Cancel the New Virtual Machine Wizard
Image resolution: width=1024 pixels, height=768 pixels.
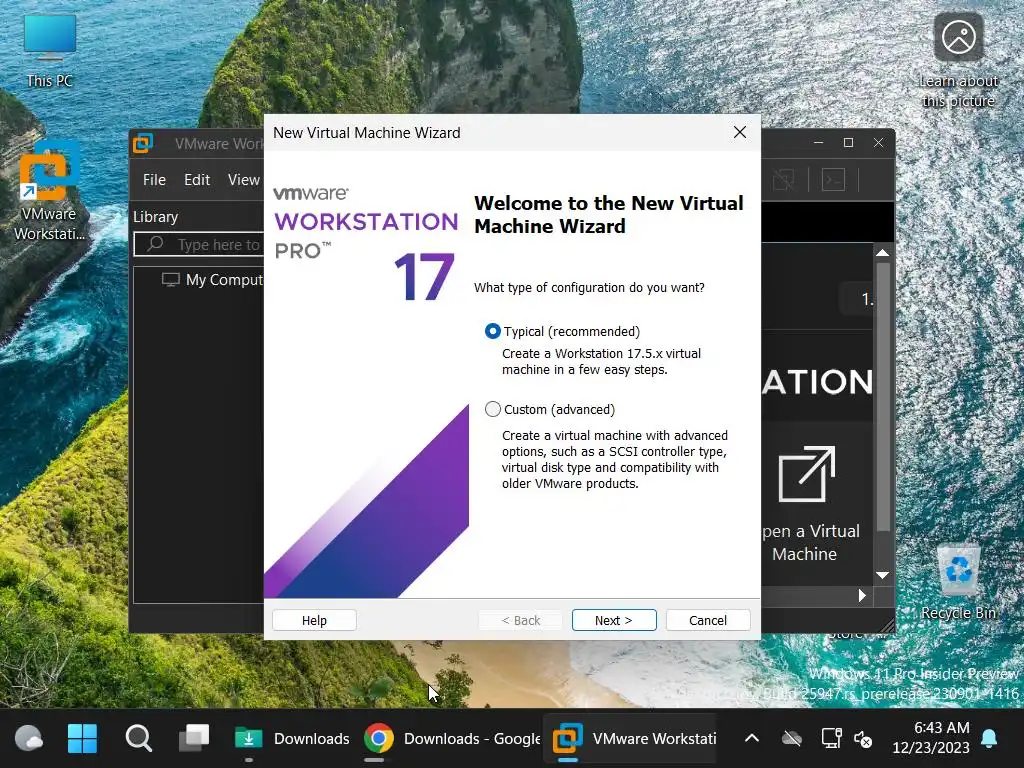tap(708, 620)
